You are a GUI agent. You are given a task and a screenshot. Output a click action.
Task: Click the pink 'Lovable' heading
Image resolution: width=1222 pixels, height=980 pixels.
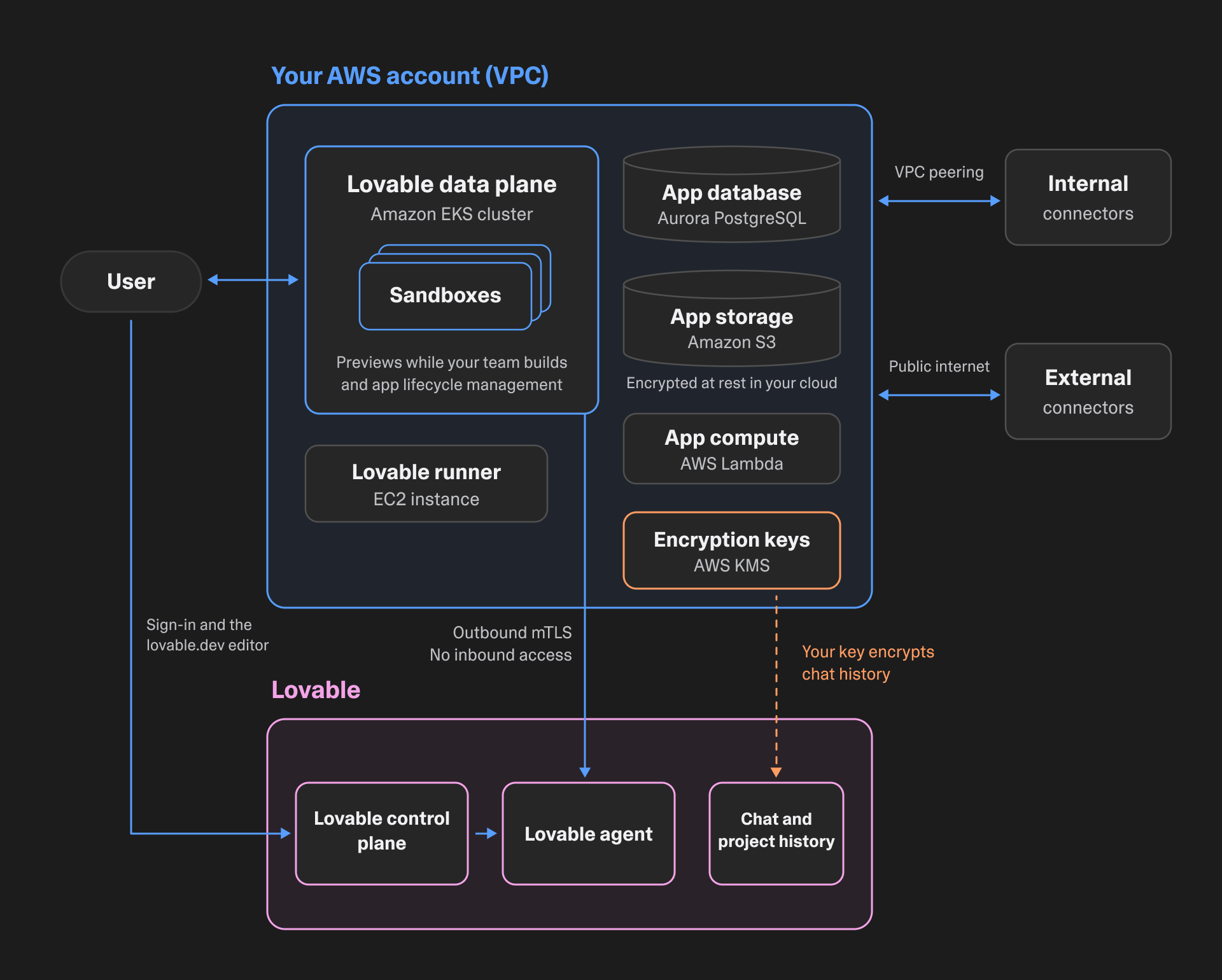tap(316, 690)
